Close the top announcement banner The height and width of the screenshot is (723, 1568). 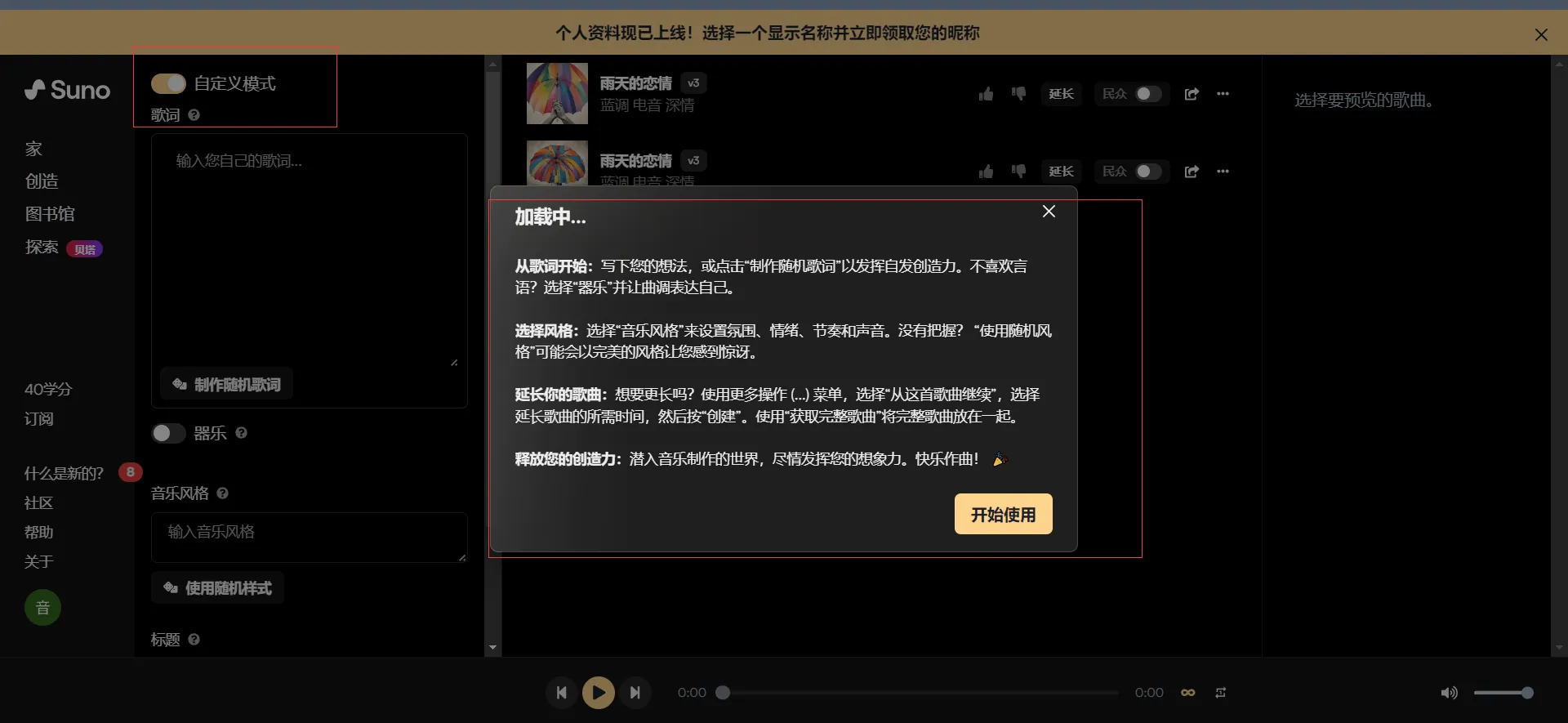point(1541,34)
